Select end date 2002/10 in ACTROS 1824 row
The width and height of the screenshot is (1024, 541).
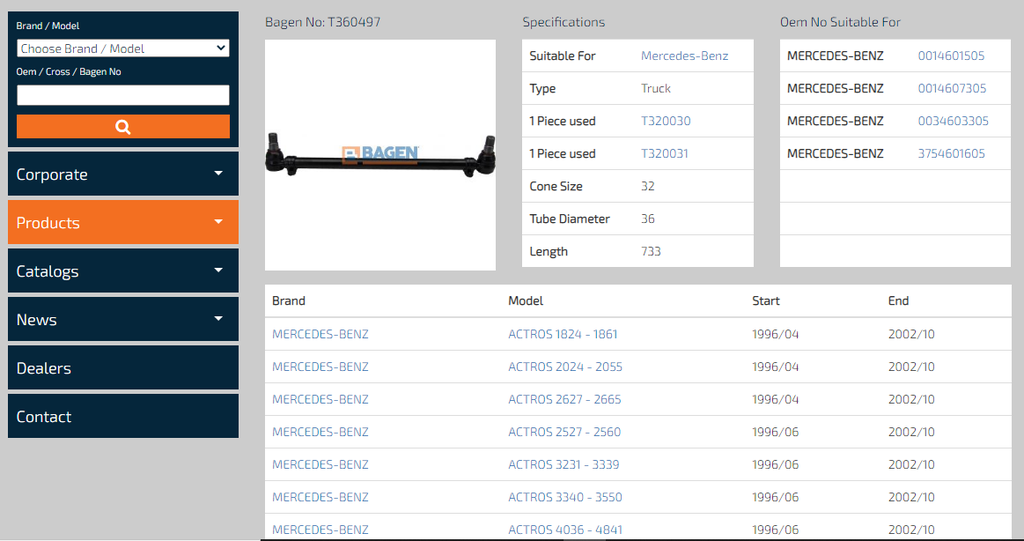[x=911, y=334]
